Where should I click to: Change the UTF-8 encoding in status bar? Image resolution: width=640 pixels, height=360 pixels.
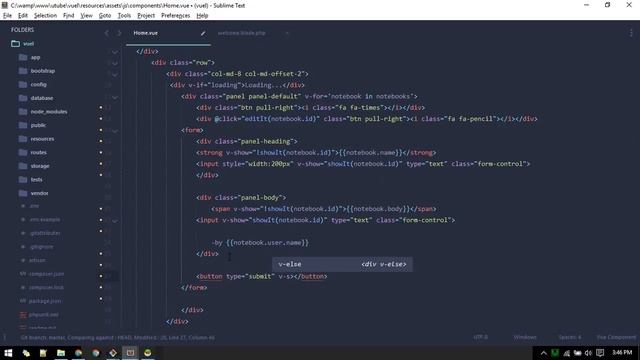pyautogui.click(x=480, y=337)
